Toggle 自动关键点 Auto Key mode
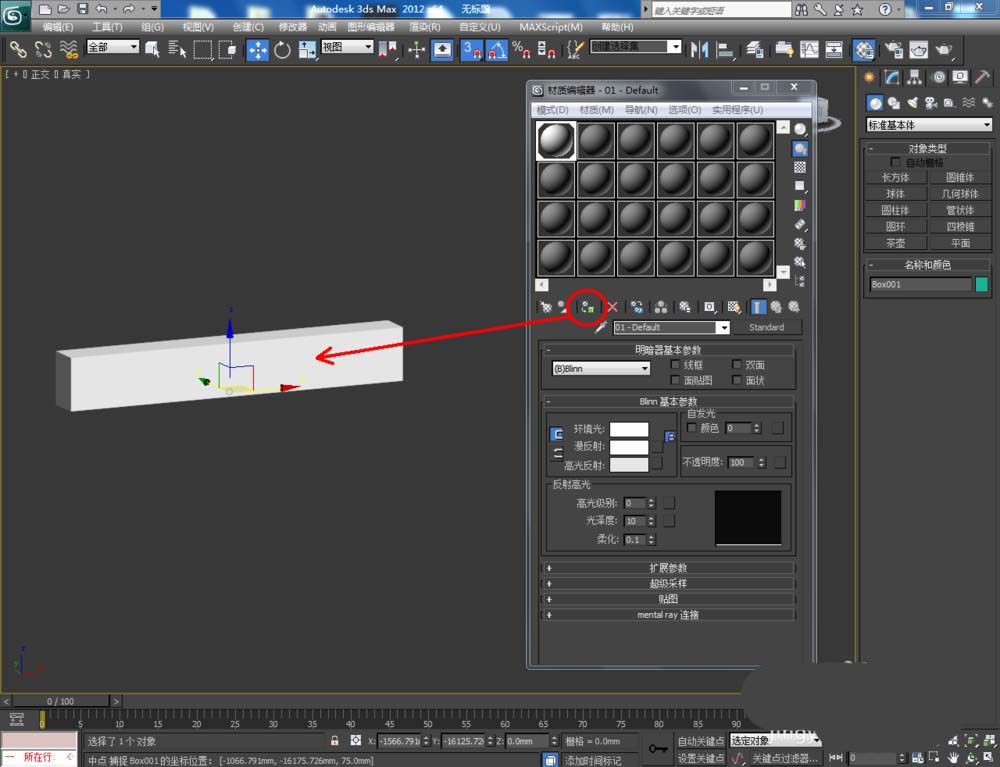This screenshot has width=1000, height=767. coord(701,741)
